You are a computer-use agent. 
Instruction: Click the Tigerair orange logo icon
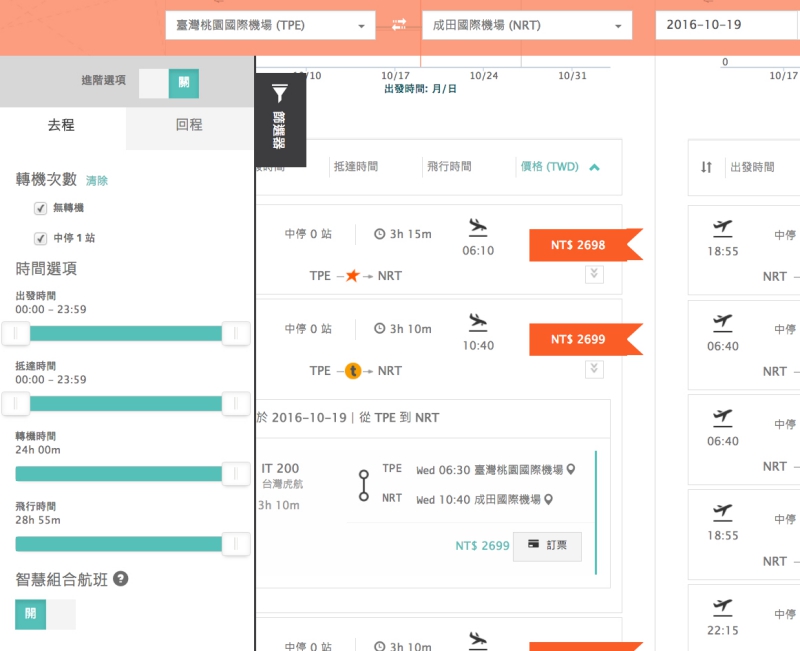pos(352,371)
